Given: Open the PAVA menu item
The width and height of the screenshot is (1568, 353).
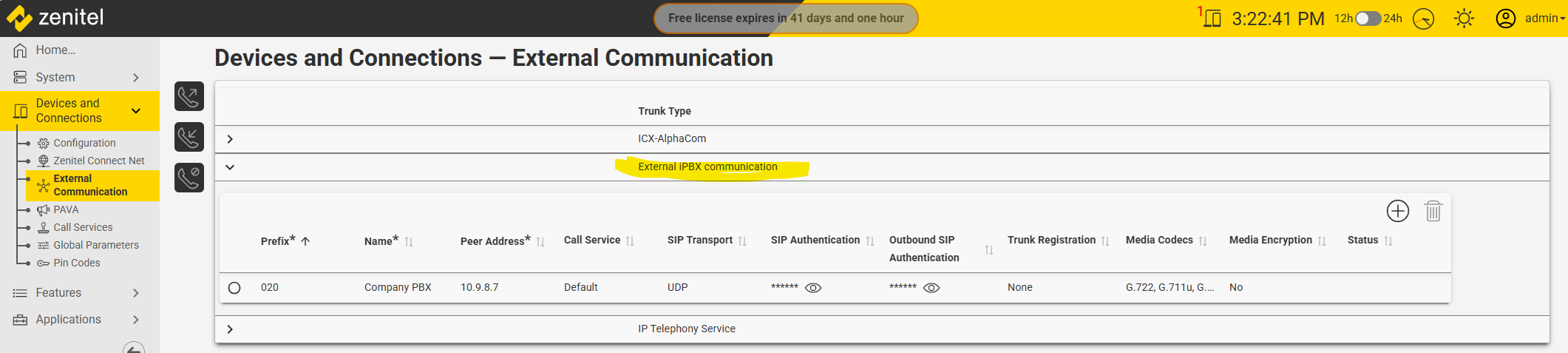Looking at the screenshot, I should click(x=66, y=209).
